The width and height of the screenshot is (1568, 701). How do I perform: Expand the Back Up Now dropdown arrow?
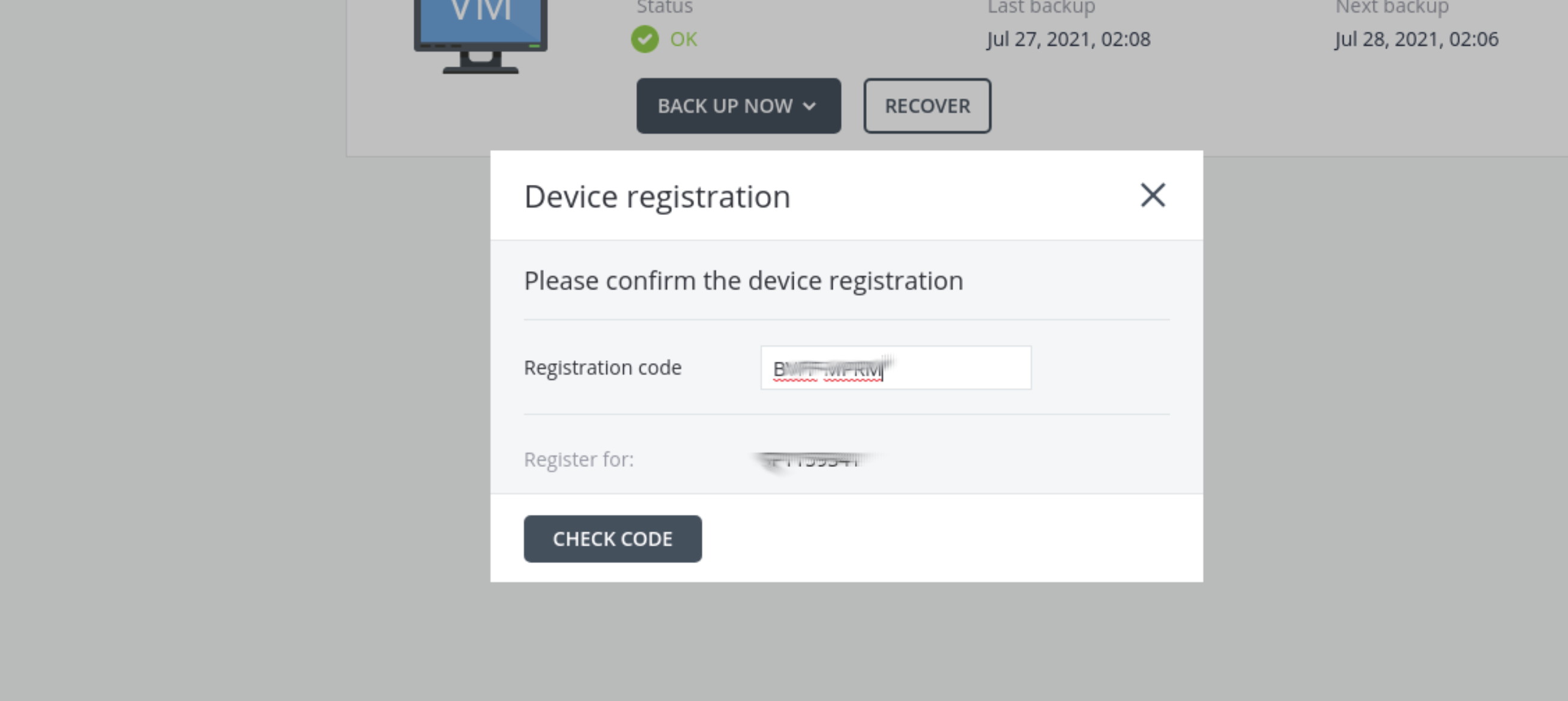(x=809, y=106)
